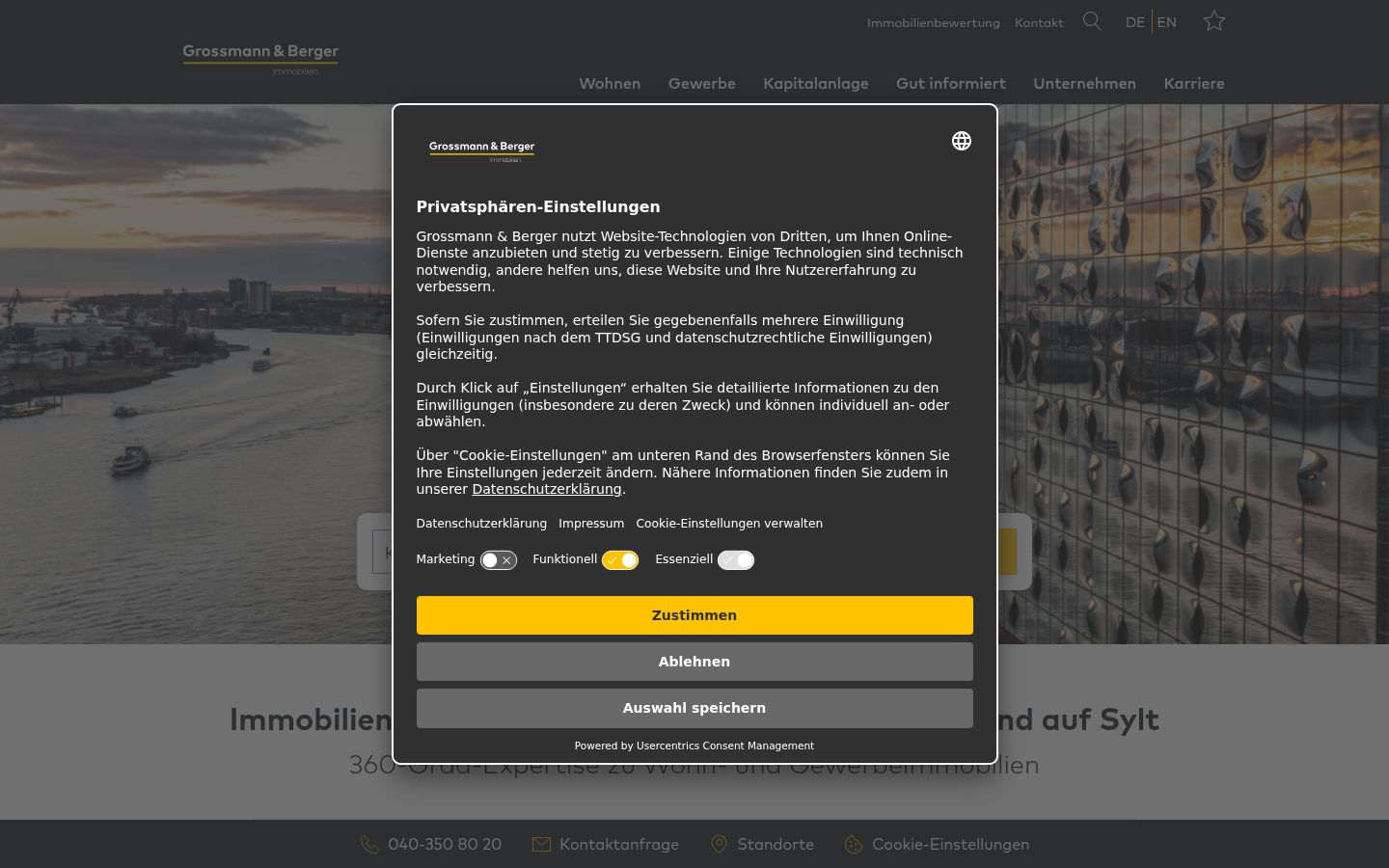Open the Impressum link
Image resolution: width=1389 pixels, height=868 pixels.
pyautogui.click(x=591, y=524)
